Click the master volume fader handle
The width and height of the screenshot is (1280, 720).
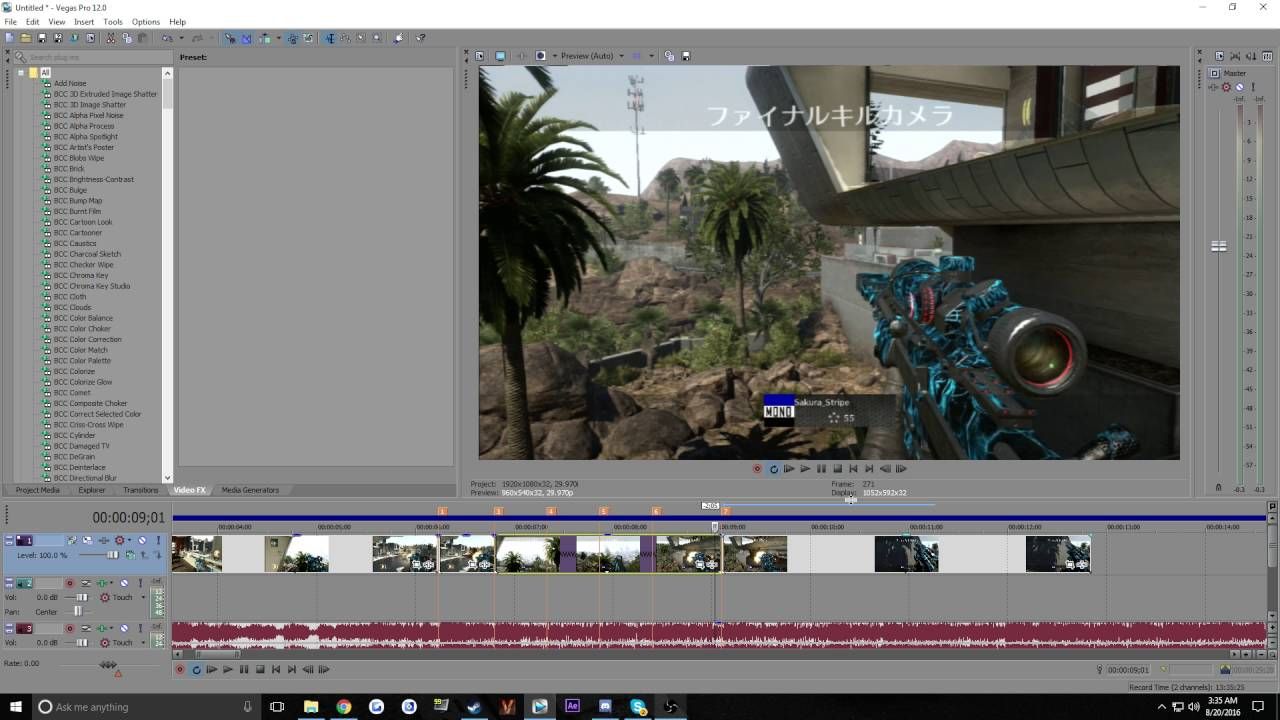pyautogui.click(x=1219, y=246)
